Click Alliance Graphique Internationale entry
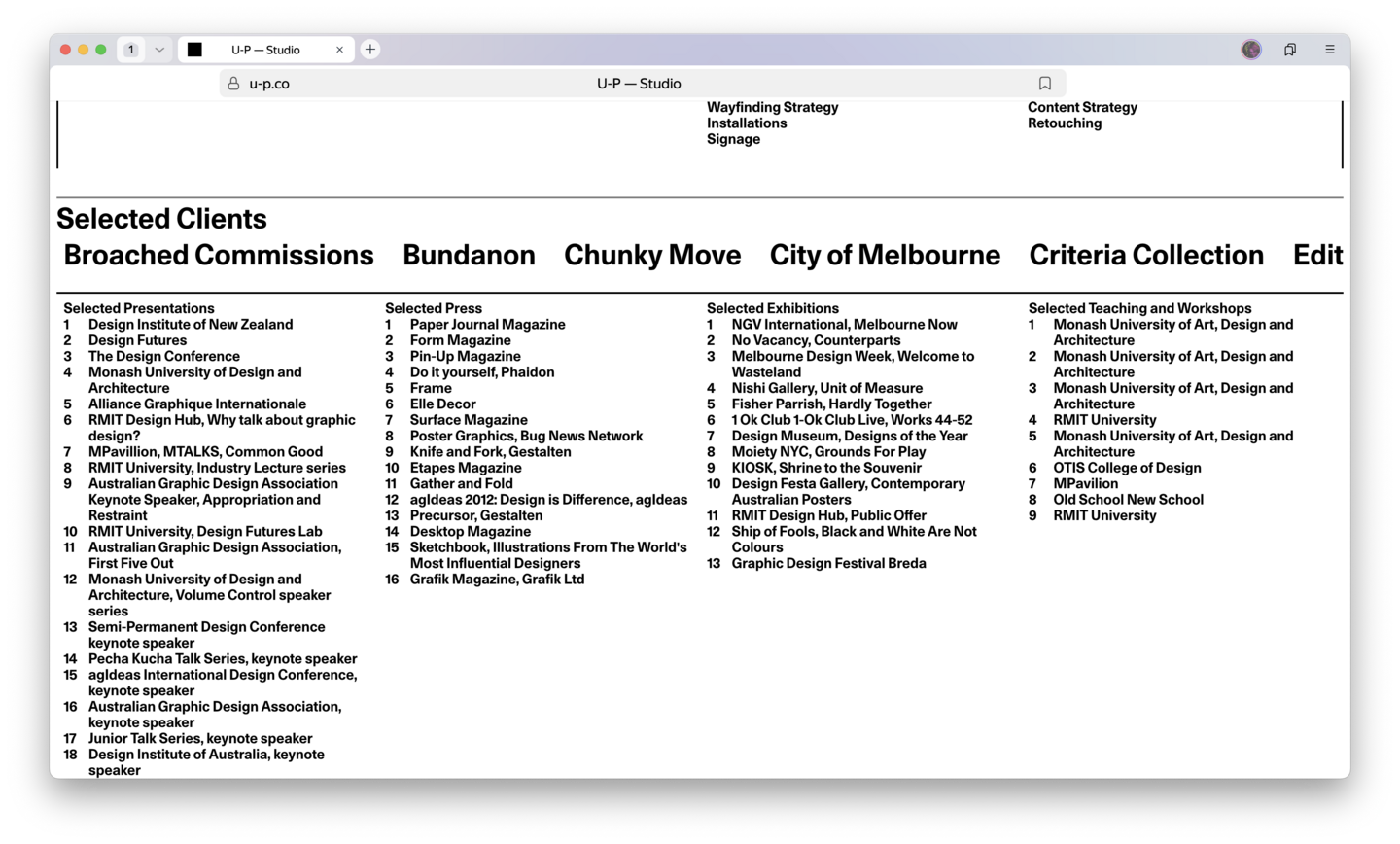This screenshot has height=844, width=1400. pyautogui.click(x=197, y=404)
